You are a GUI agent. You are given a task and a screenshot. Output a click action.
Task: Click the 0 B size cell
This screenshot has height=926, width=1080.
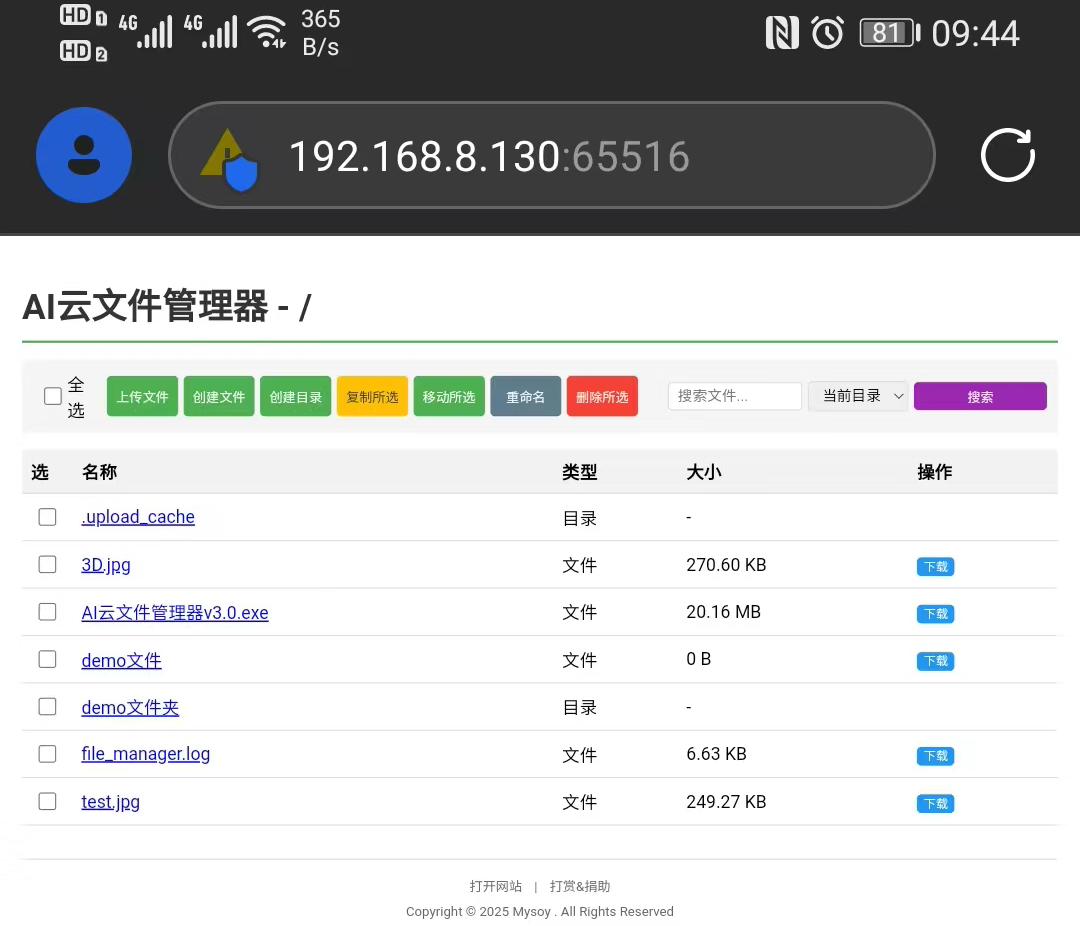(x=698, y=659)
